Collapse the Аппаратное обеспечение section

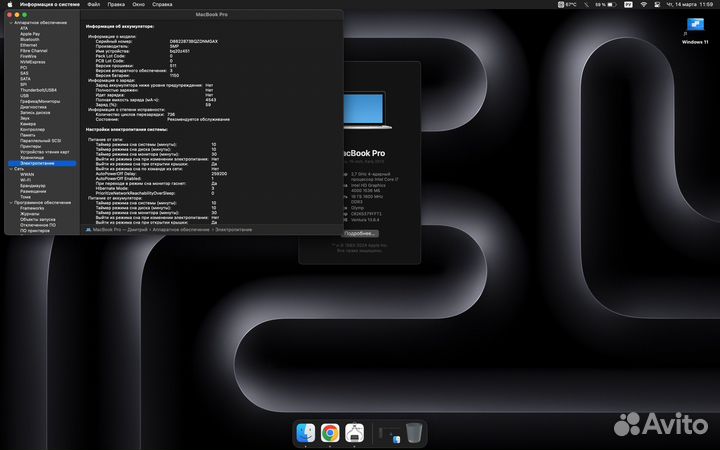pyautogui.click(x=11, y=22)
